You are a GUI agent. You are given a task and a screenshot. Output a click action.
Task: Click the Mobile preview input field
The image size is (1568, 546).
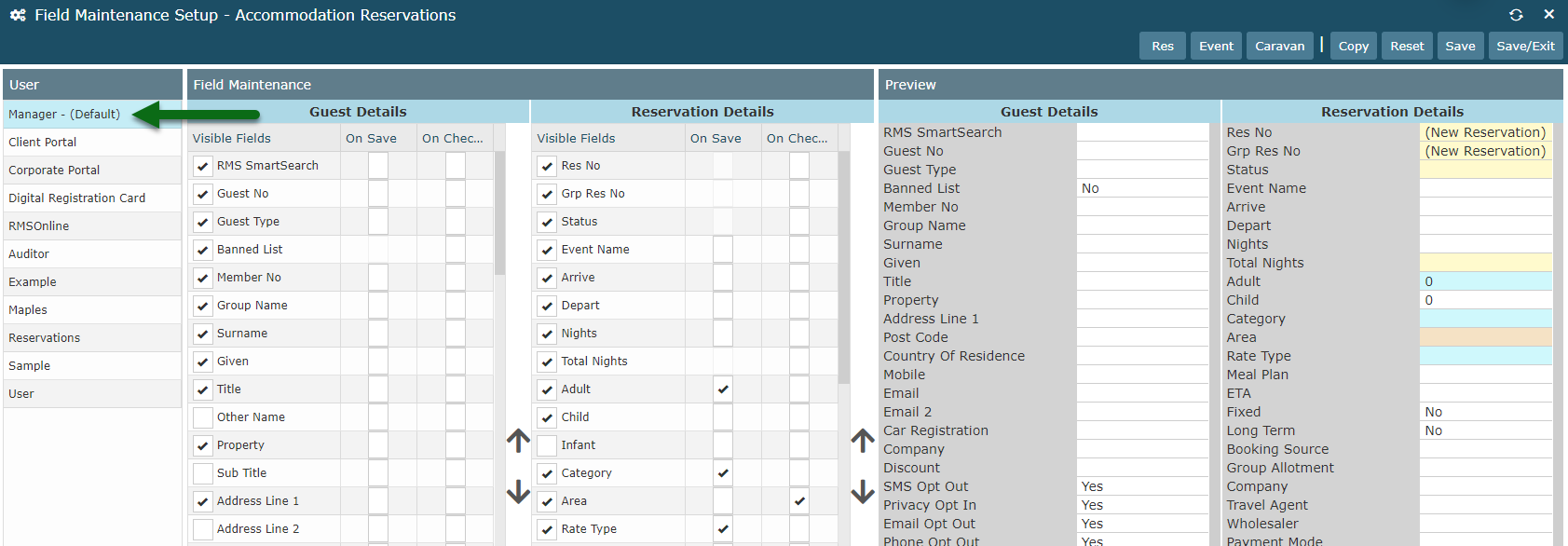point(1142,375)
